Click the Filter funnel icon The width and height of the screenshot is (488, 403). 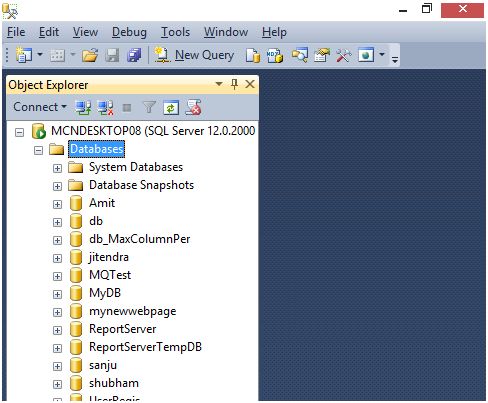(x=149, y=107)
